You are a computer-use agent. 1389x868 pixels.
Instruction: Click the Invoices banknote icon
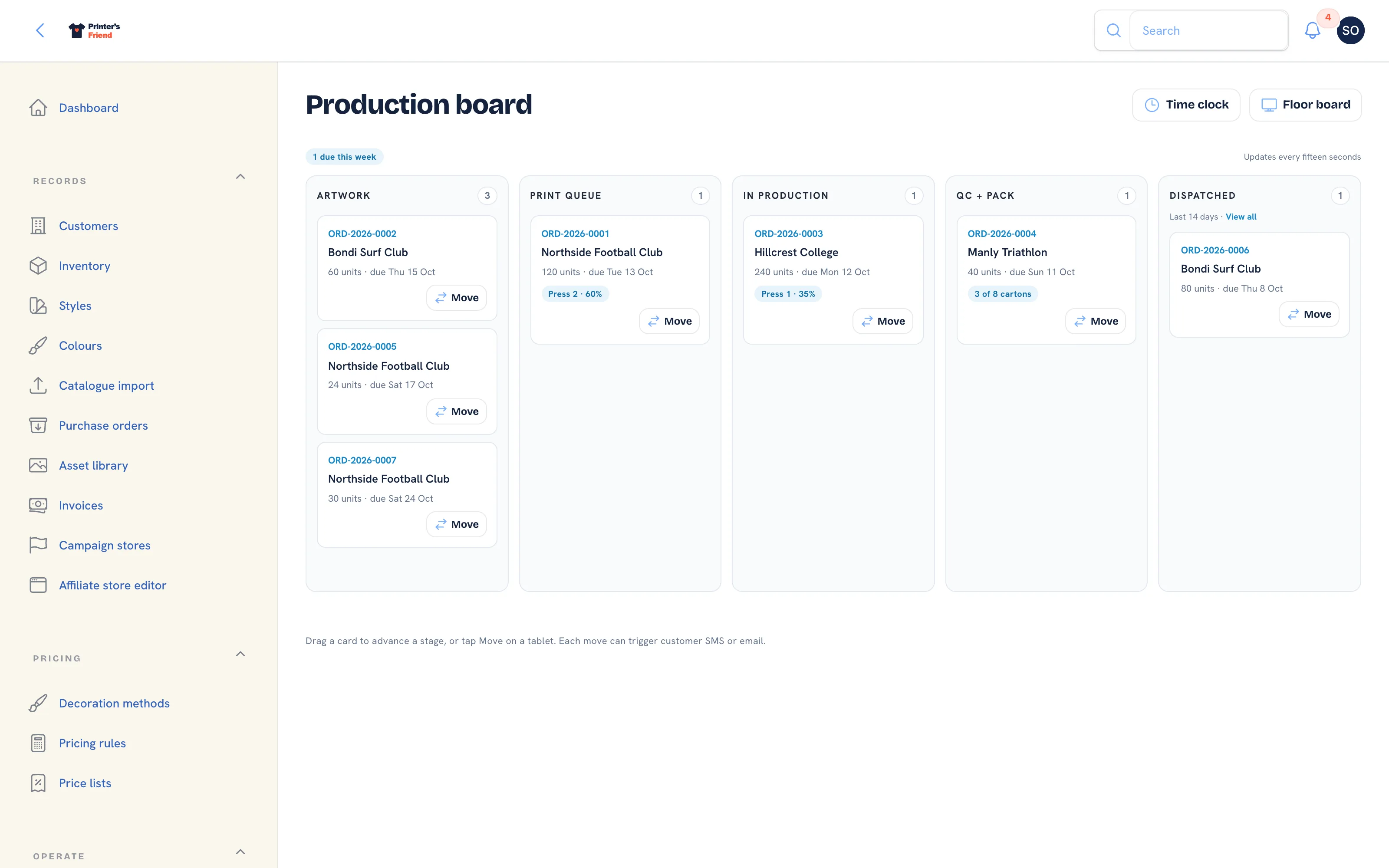pyautogui.click(x=38, y=505)
